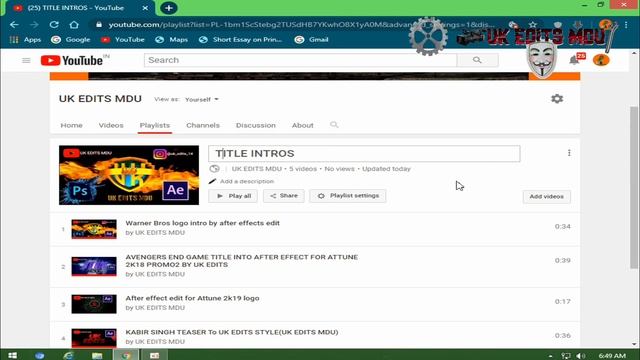The image size is (640, 360).
Task: Click network icon in system tray
Action: pyautogui.click(x=566, y=356)
